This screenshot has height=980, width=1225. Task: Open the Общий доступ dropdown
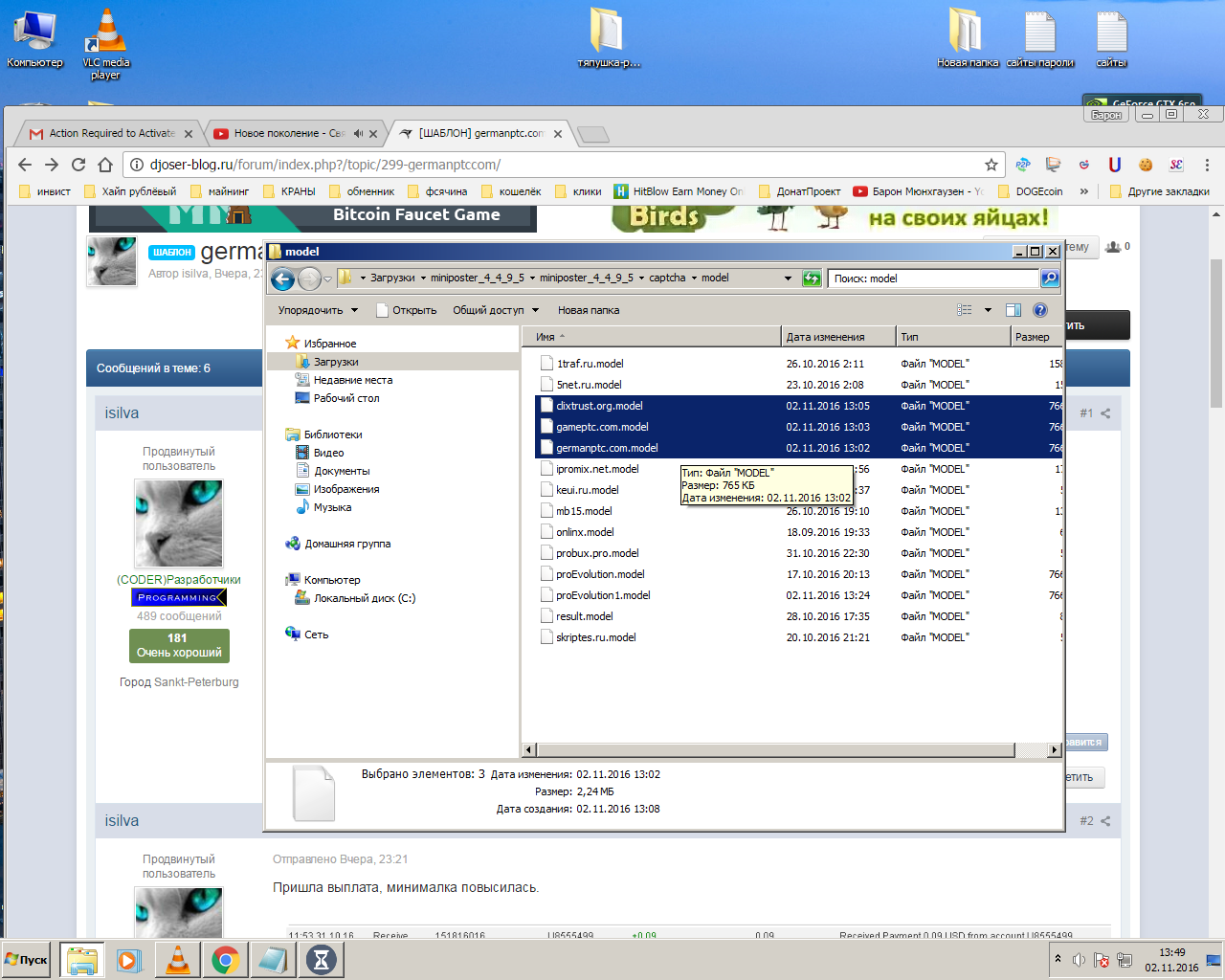(x=496, y=310)
